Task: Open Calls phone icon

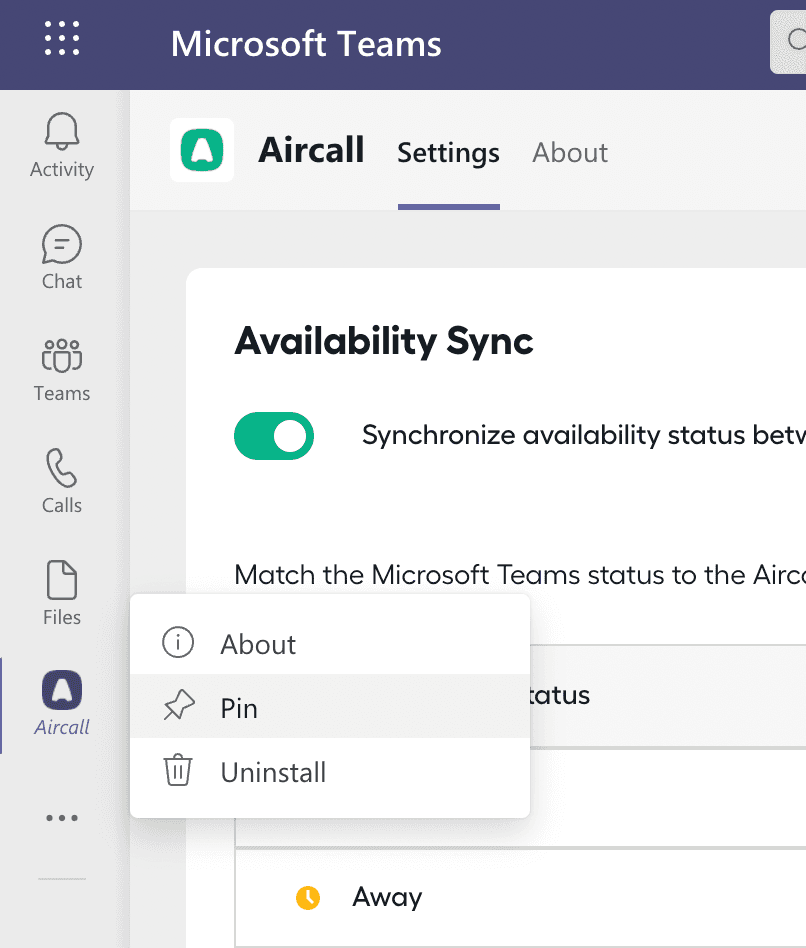Action: (62, 481)
